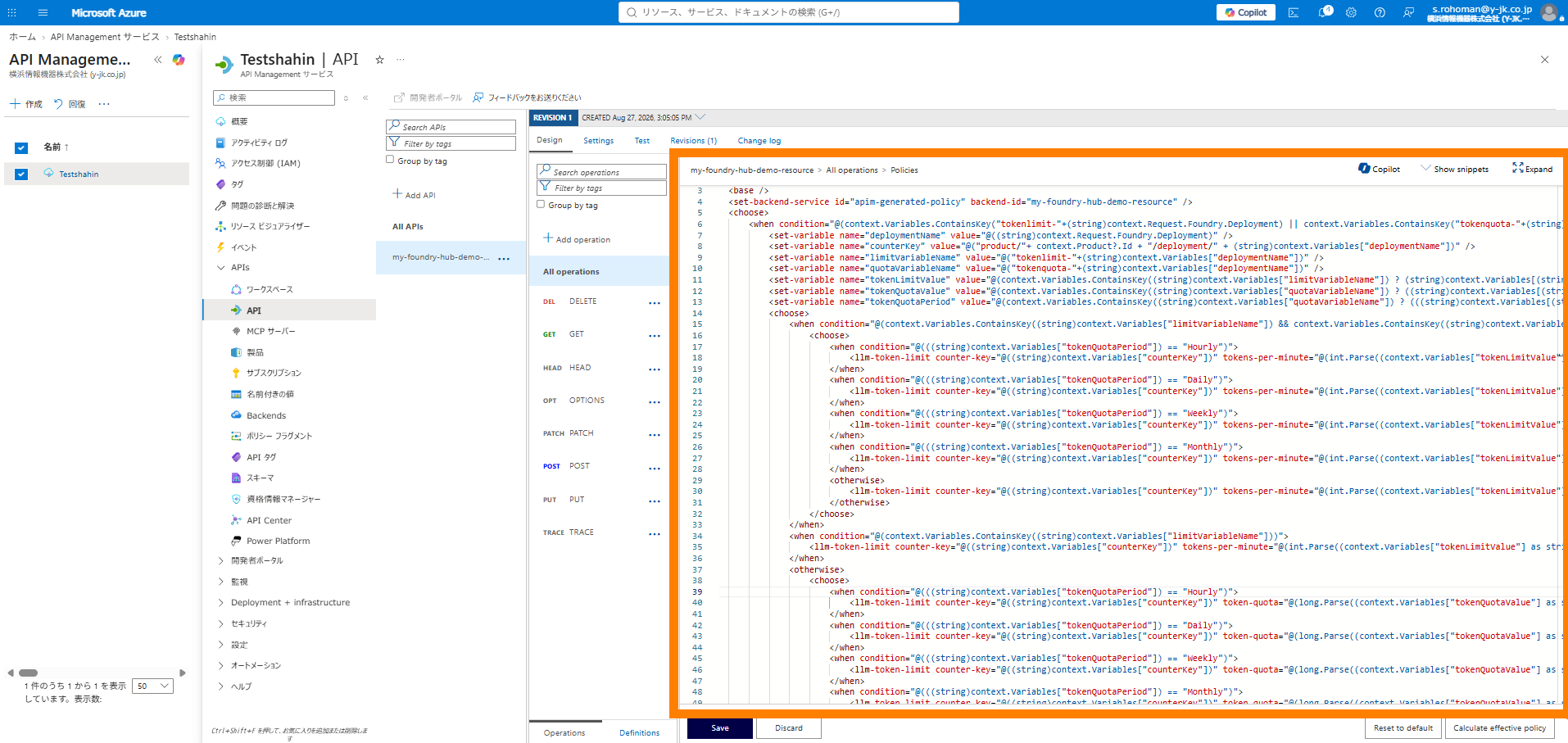
Task: Click in the Search APIs field
Action: (451, 127)
